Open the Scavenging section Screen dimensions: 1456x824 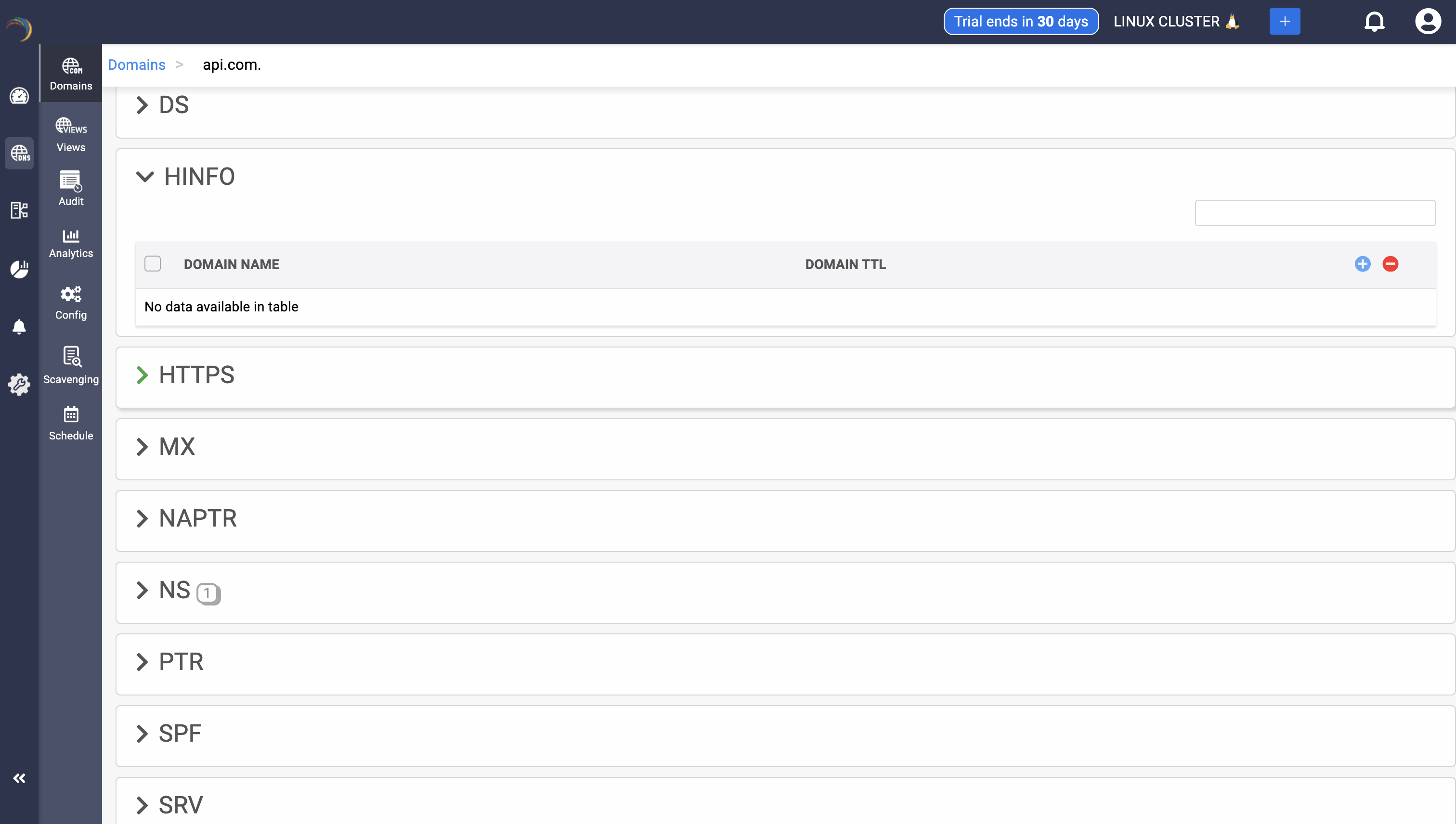[71, 366]
